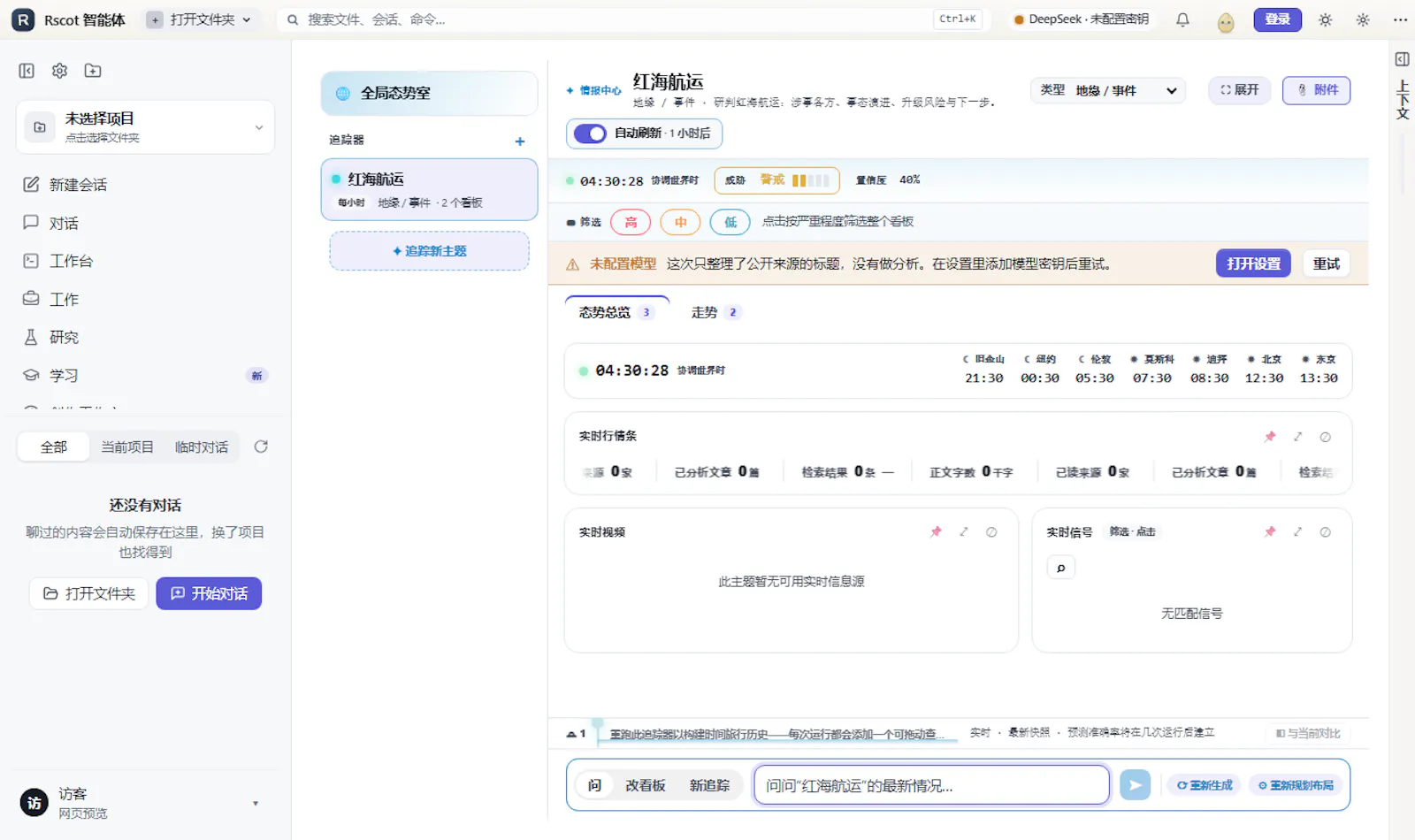Hide the 实时行情条 card
1415x840 pixels.
[x=1325, y=437]
